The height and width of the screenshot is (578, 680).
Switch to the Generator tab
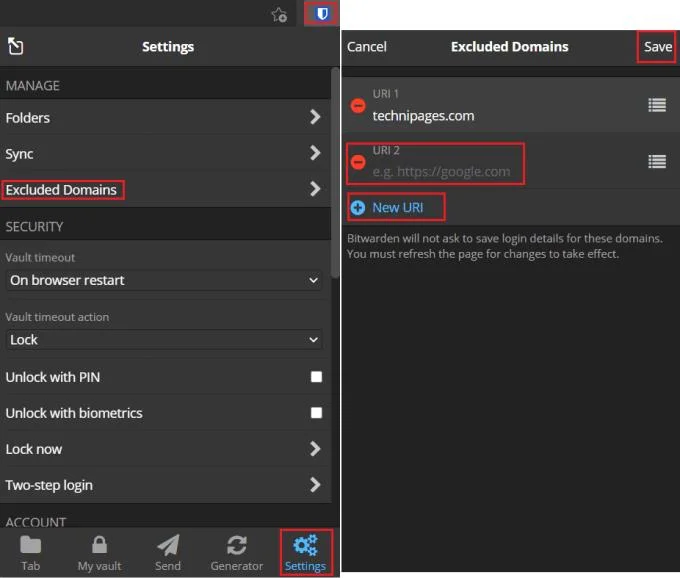click(x=236, y=553)
